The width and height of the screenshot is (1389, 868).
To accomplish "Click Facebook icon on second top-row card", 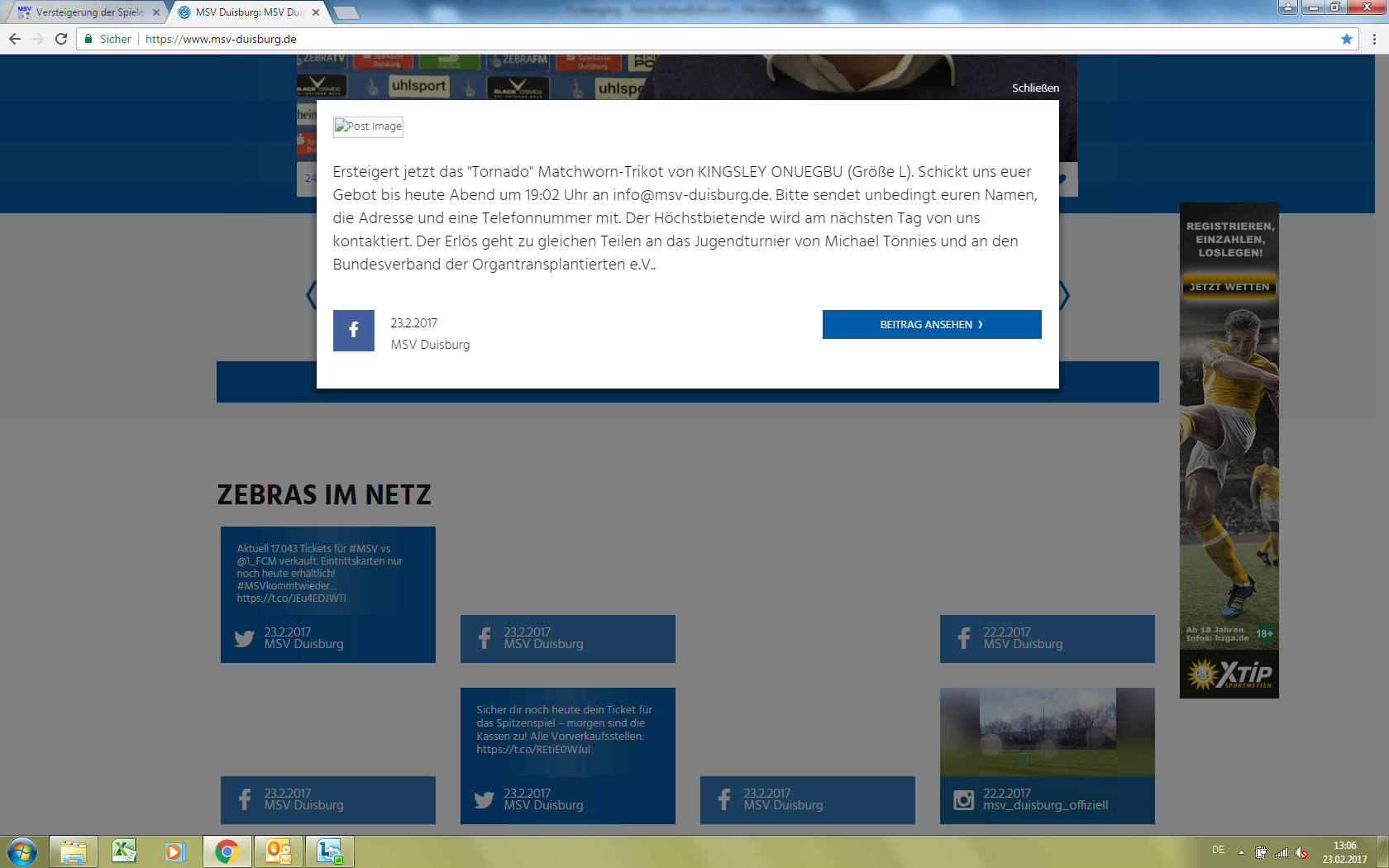I will [484, 638].
